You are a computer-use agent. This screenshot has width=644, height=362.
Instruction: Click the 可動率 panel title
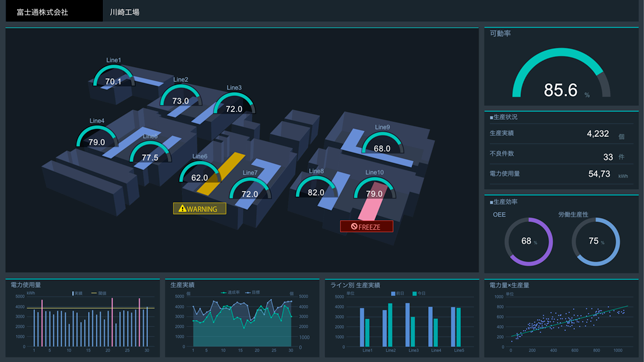click(500, 34)
